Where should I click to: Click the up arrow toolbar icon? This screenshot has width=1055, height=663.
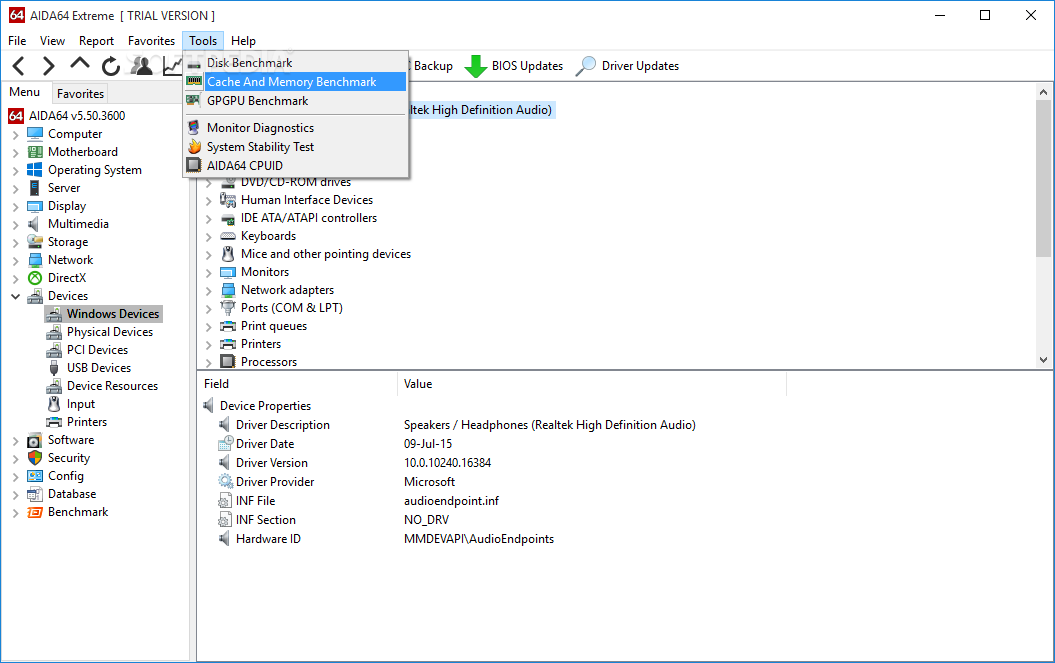click(80, 64)
